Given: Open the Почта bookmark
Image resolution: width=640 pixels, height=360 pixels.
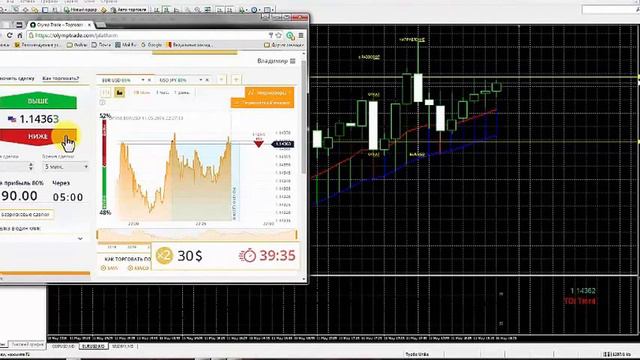Looking at the screenshot, I should coord(101,45).
